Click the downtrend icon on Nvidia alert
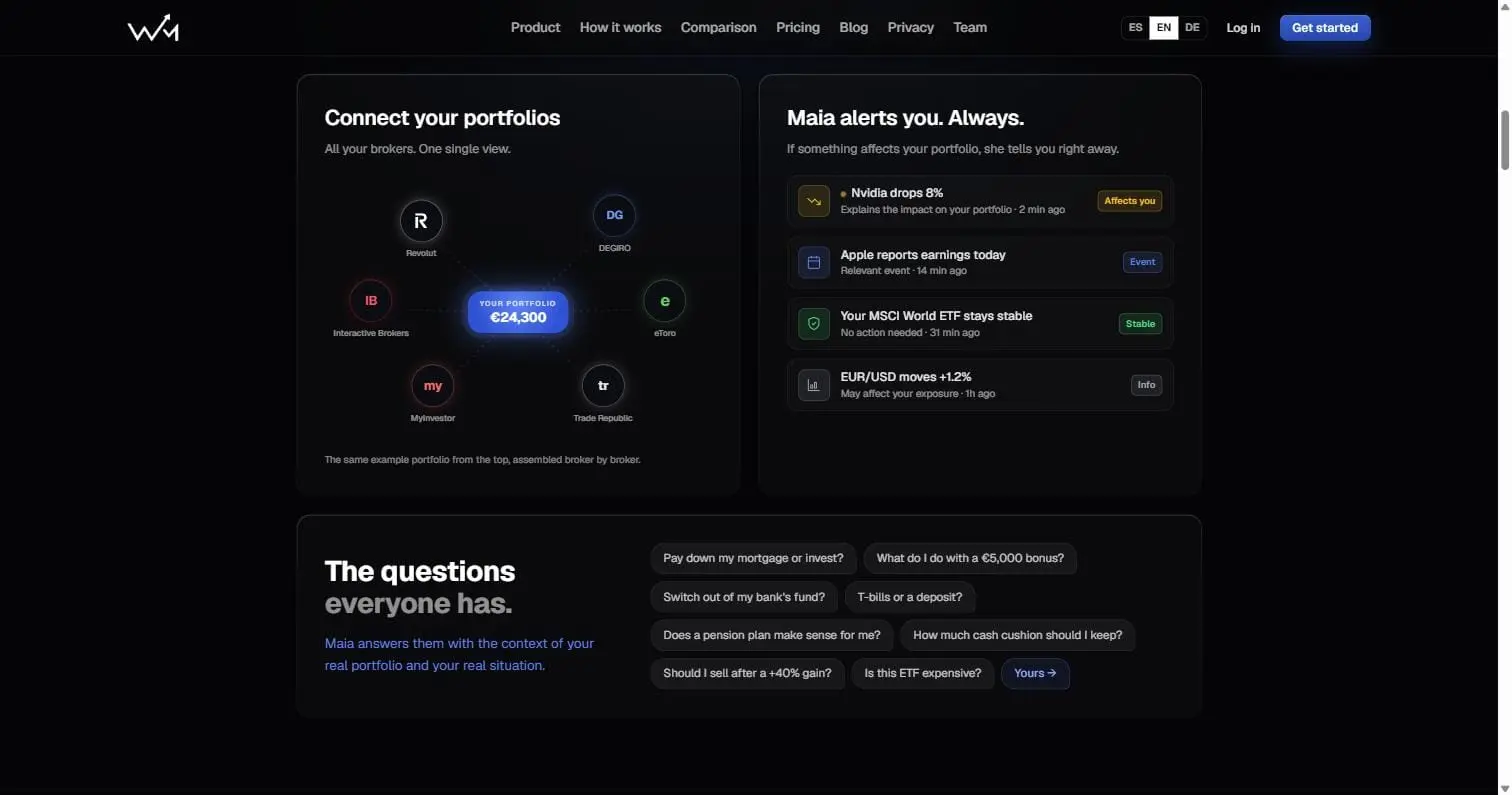The height and width of the screenshot is (795, 1512). coord(814,201)
